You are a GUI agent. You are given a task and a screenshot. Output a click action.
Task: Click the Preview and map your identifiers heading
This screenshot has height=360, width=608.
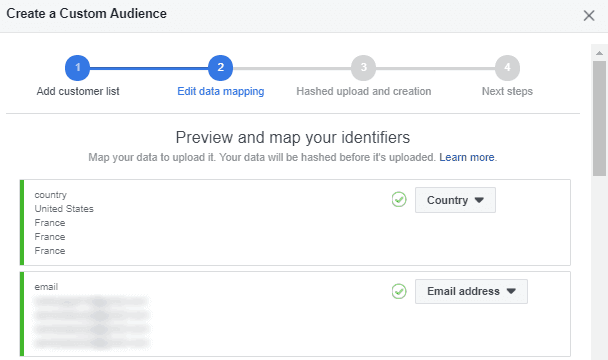coord(293,137)
